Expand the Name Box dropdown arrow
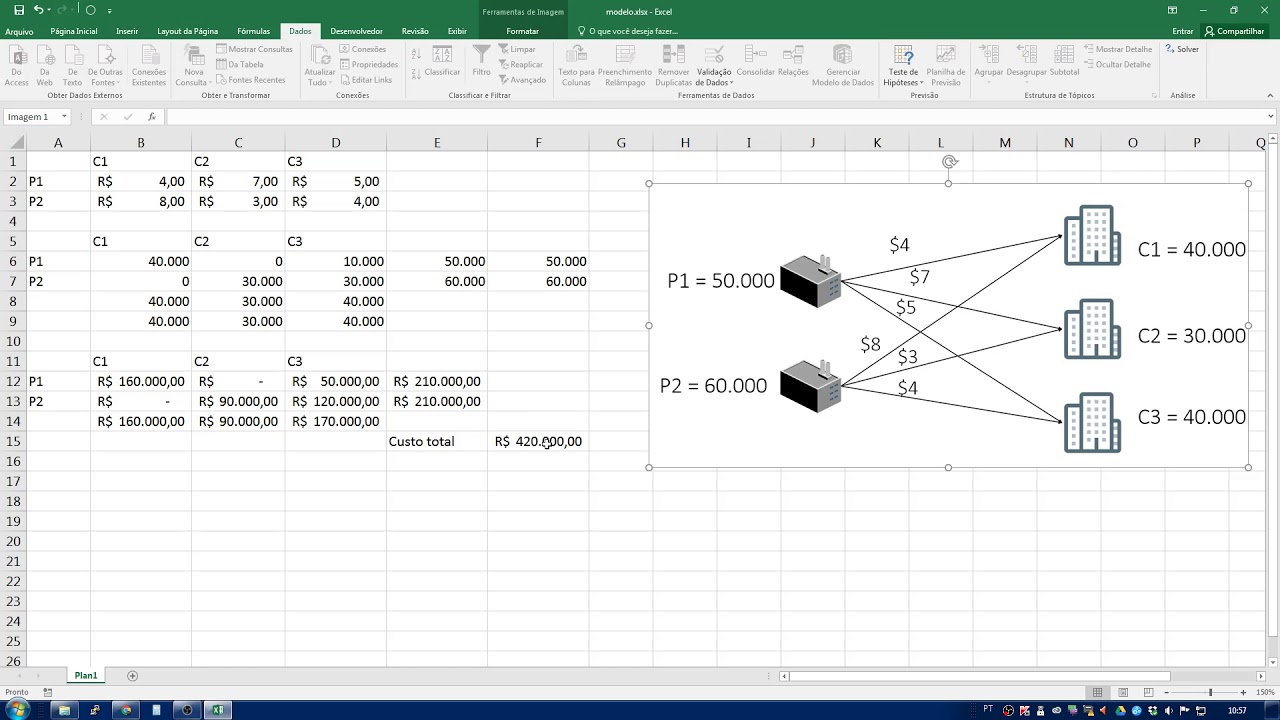1280x720 pixels. point(64,117)
